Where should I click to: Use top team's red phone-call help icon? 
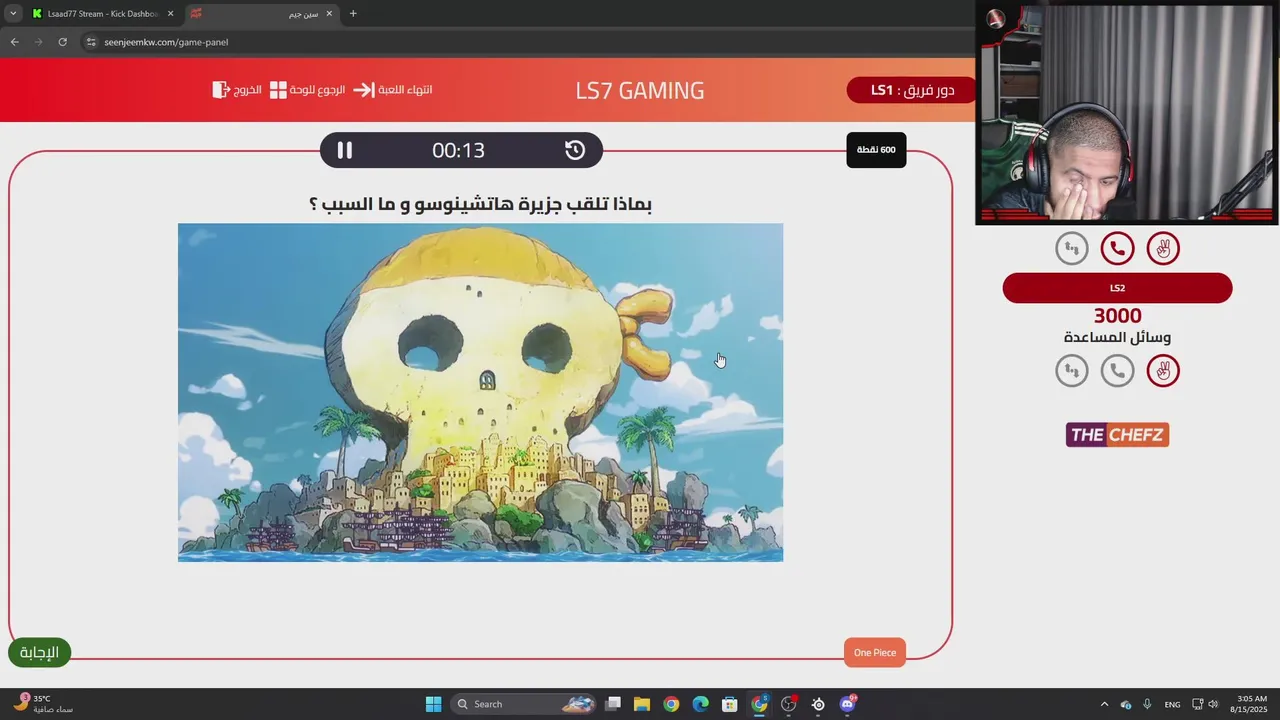tap(1117, 248)
